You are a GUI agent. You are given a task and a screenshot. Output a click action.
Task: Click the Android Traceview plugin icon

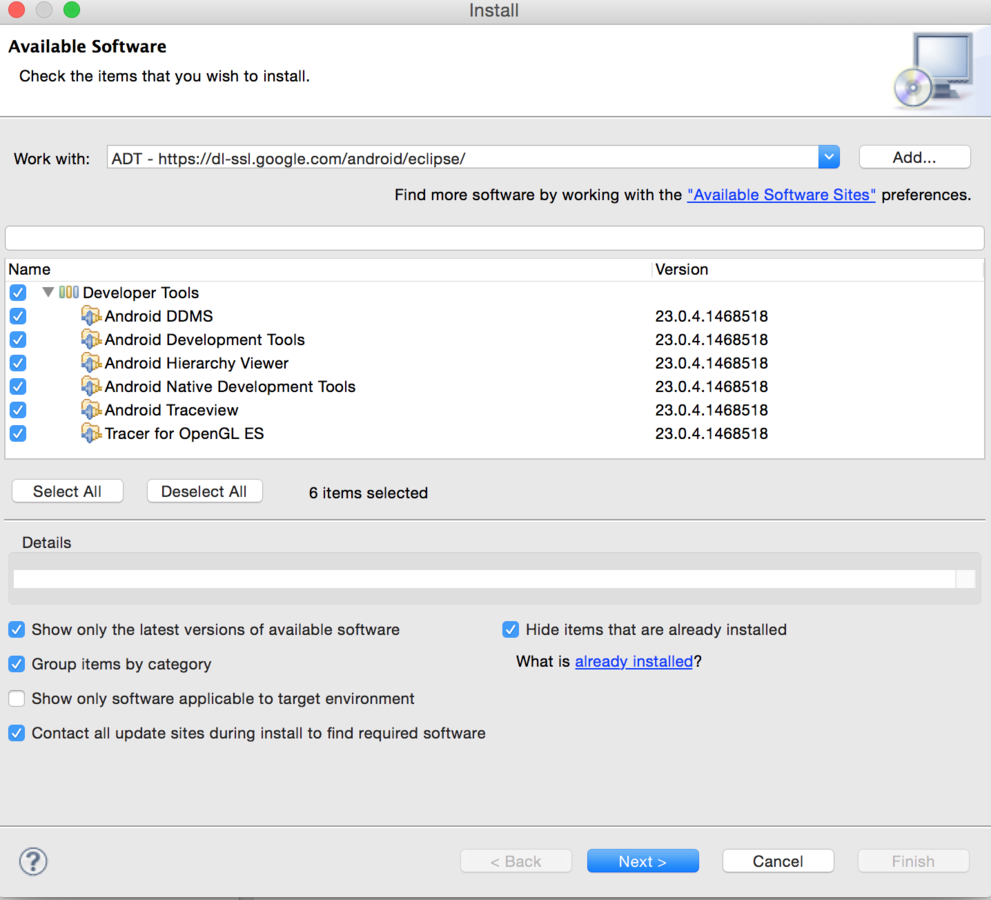(91, 410)
